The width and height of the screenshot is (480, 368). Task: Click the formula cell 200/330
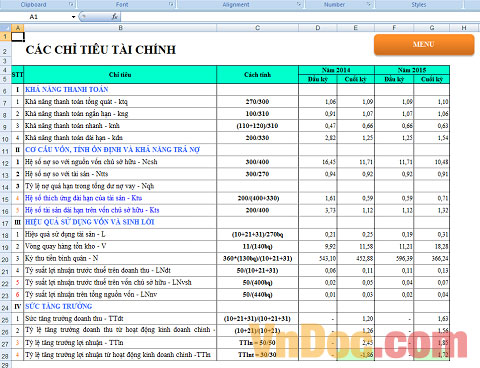click(x=257, y=138)
